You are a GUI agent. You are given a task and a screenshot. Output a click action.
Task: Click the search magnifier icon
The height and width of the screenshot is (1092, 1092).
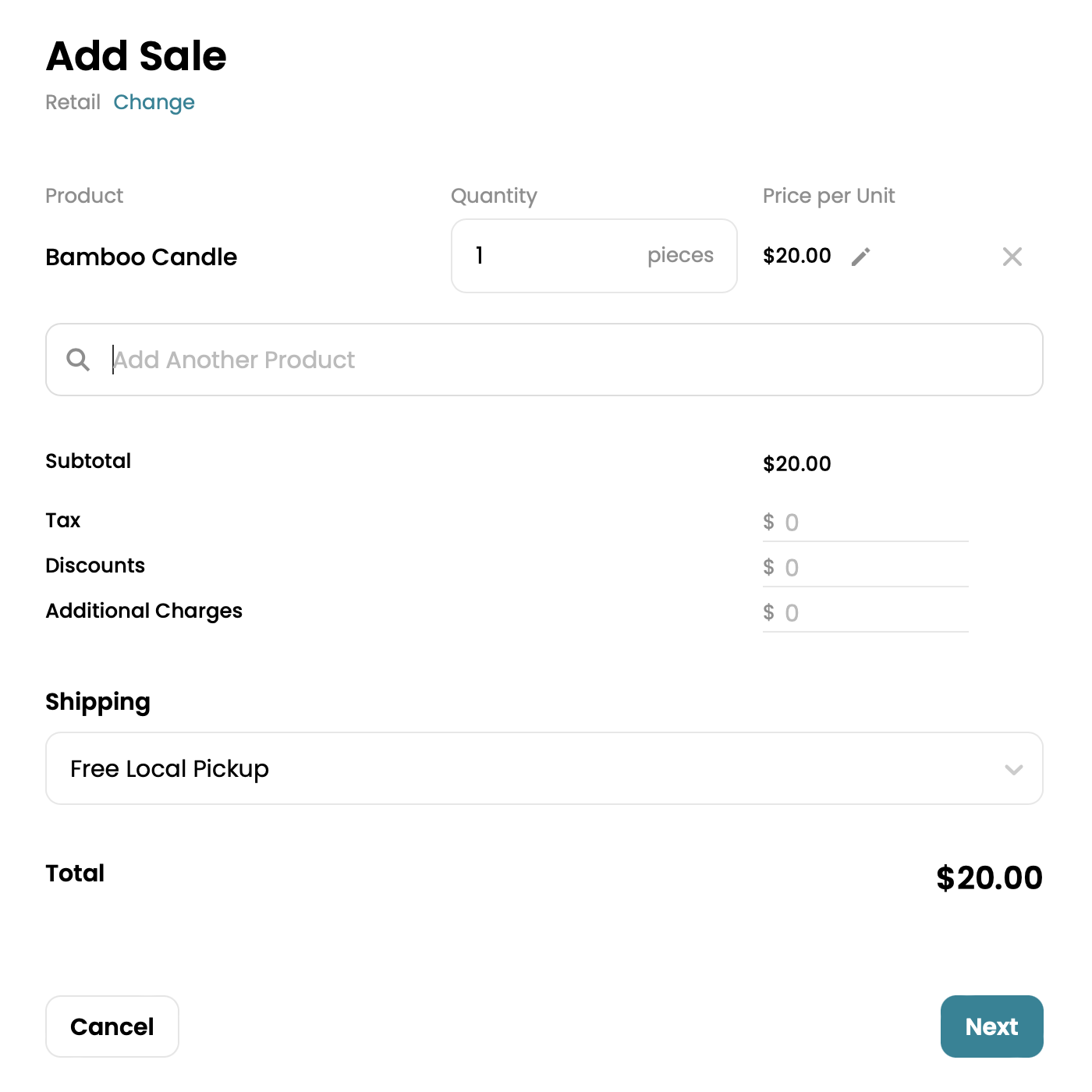pos(78,360)
